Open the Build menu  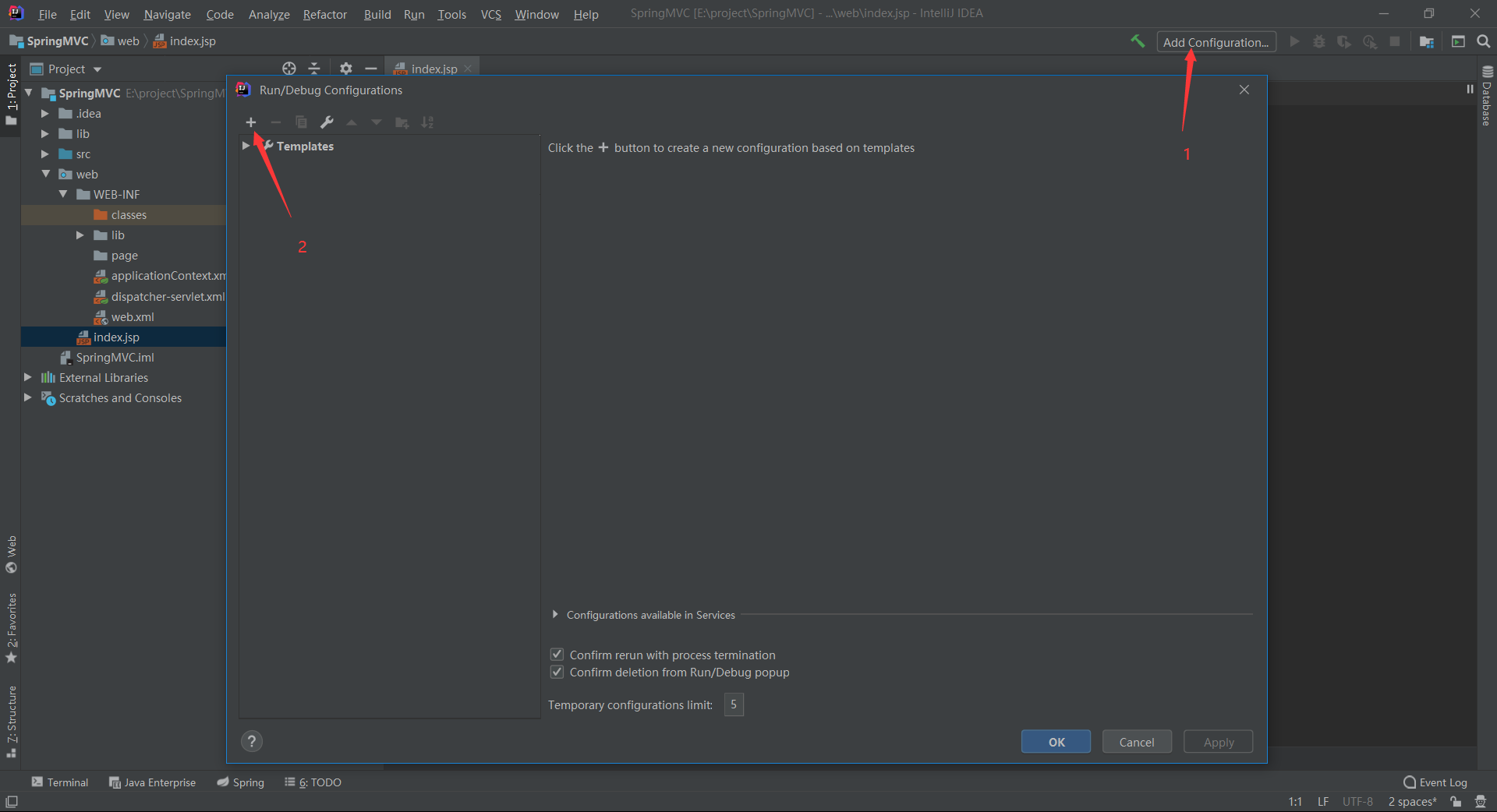click(377, 14)
